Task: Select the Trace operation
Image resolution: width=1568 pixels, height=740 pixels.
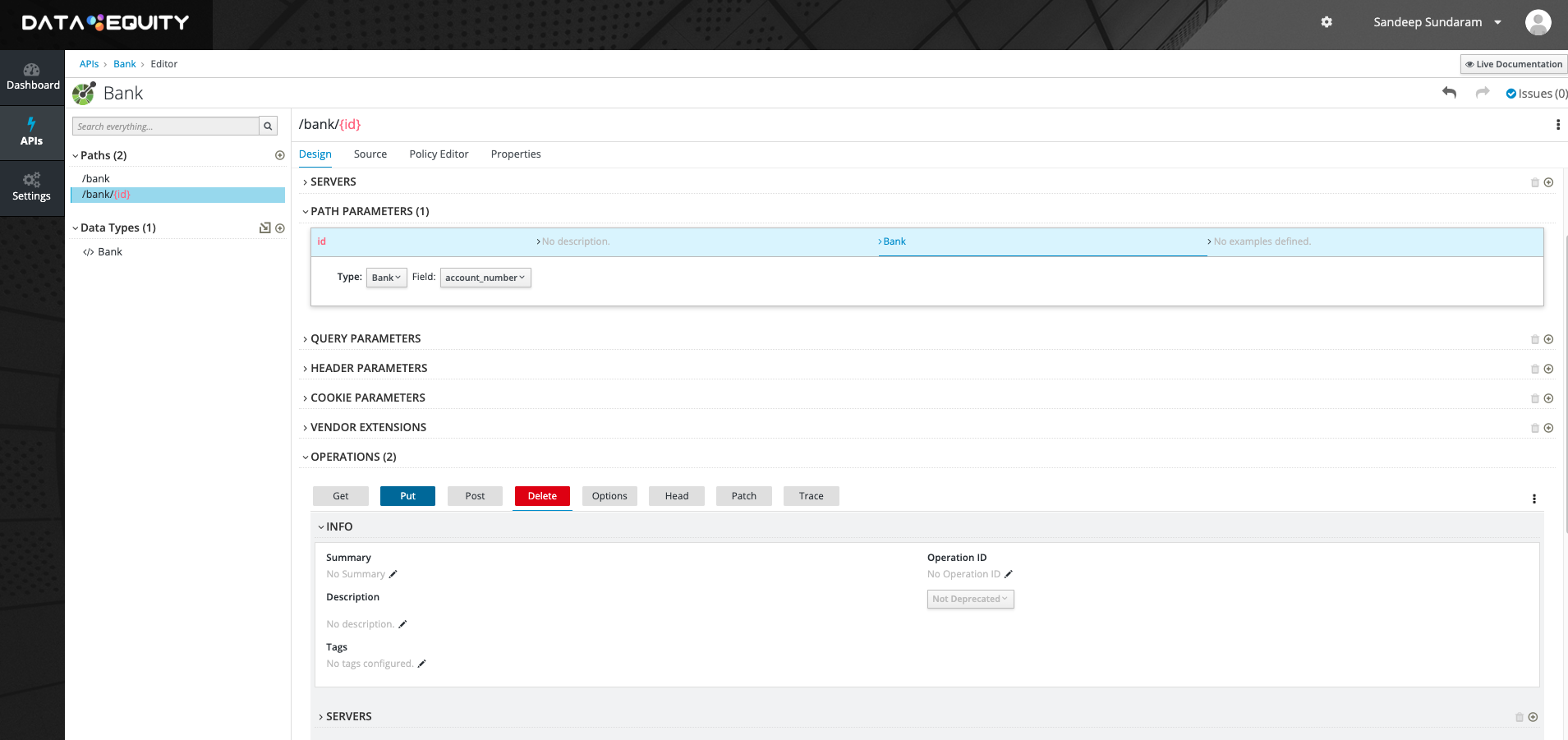Action: click(x=812, y=496)
